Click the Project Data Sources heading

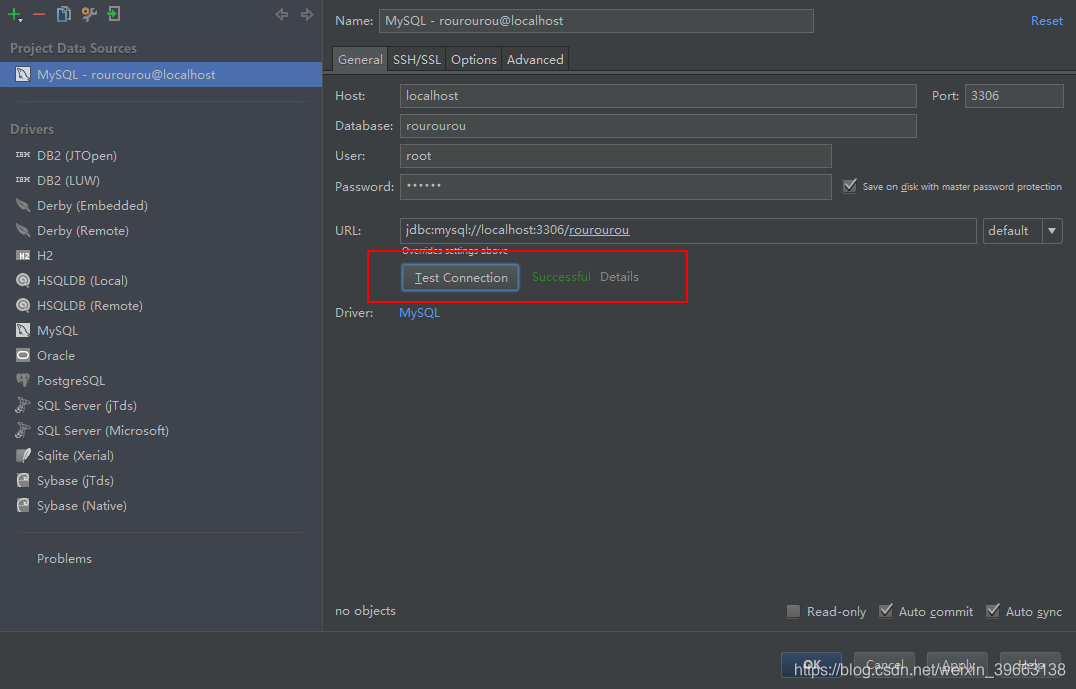pos(73,48)
